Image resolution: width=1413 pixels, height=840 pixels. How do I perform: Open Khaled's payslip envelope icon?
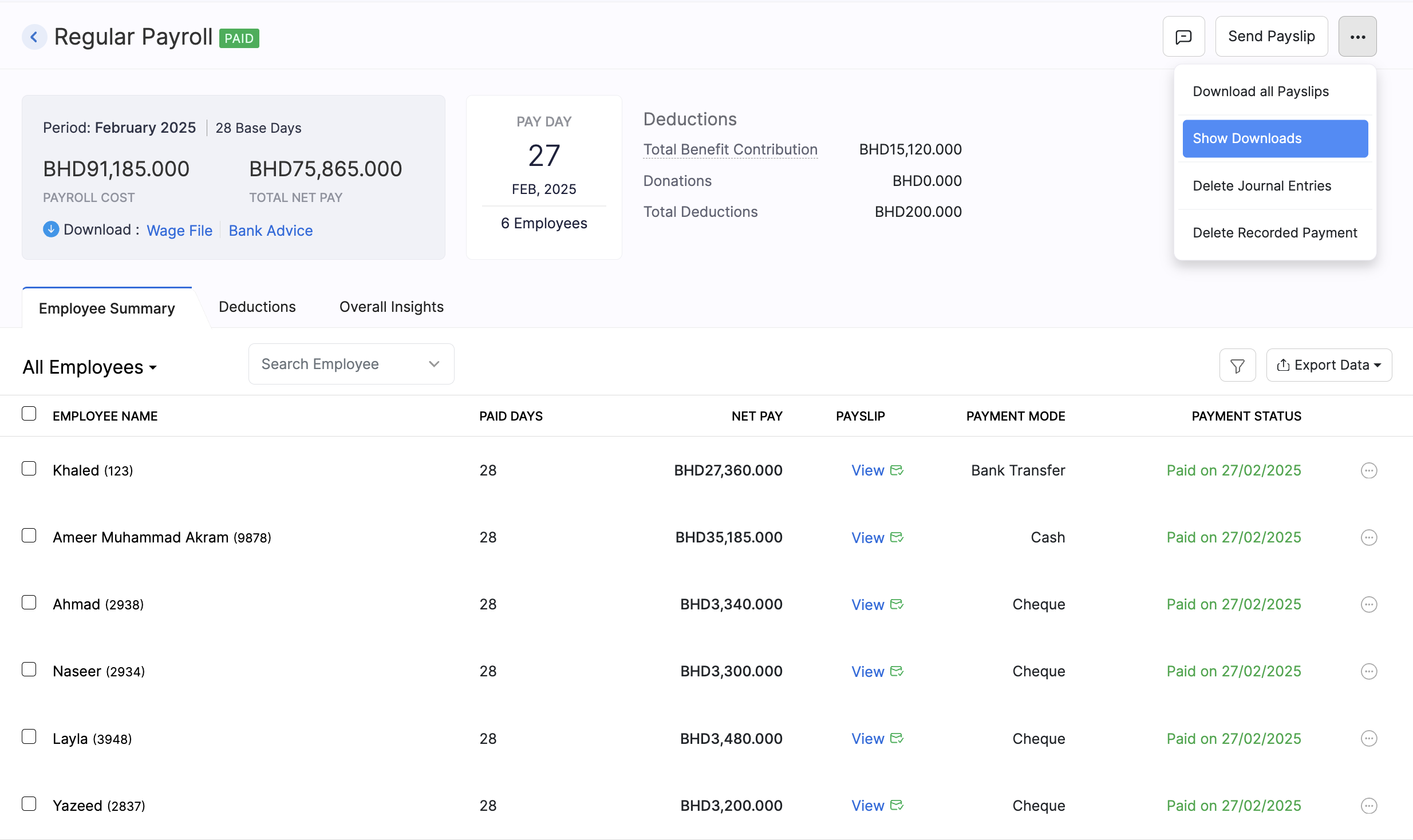click(896, 469)
